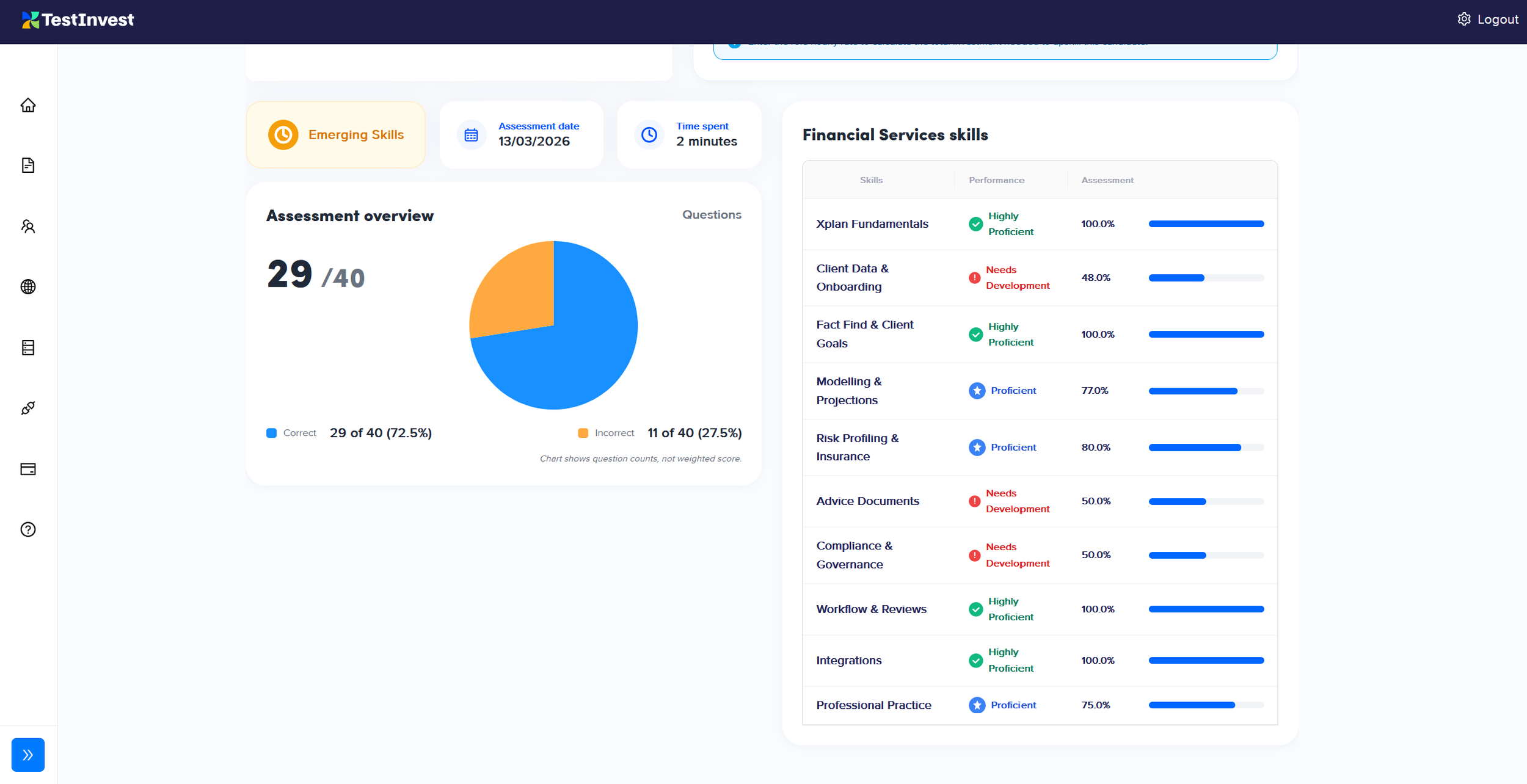This screenshot has width=1527, height=784.
Task: Open the list/table icon in sidebar
Action: click(28, 347)
